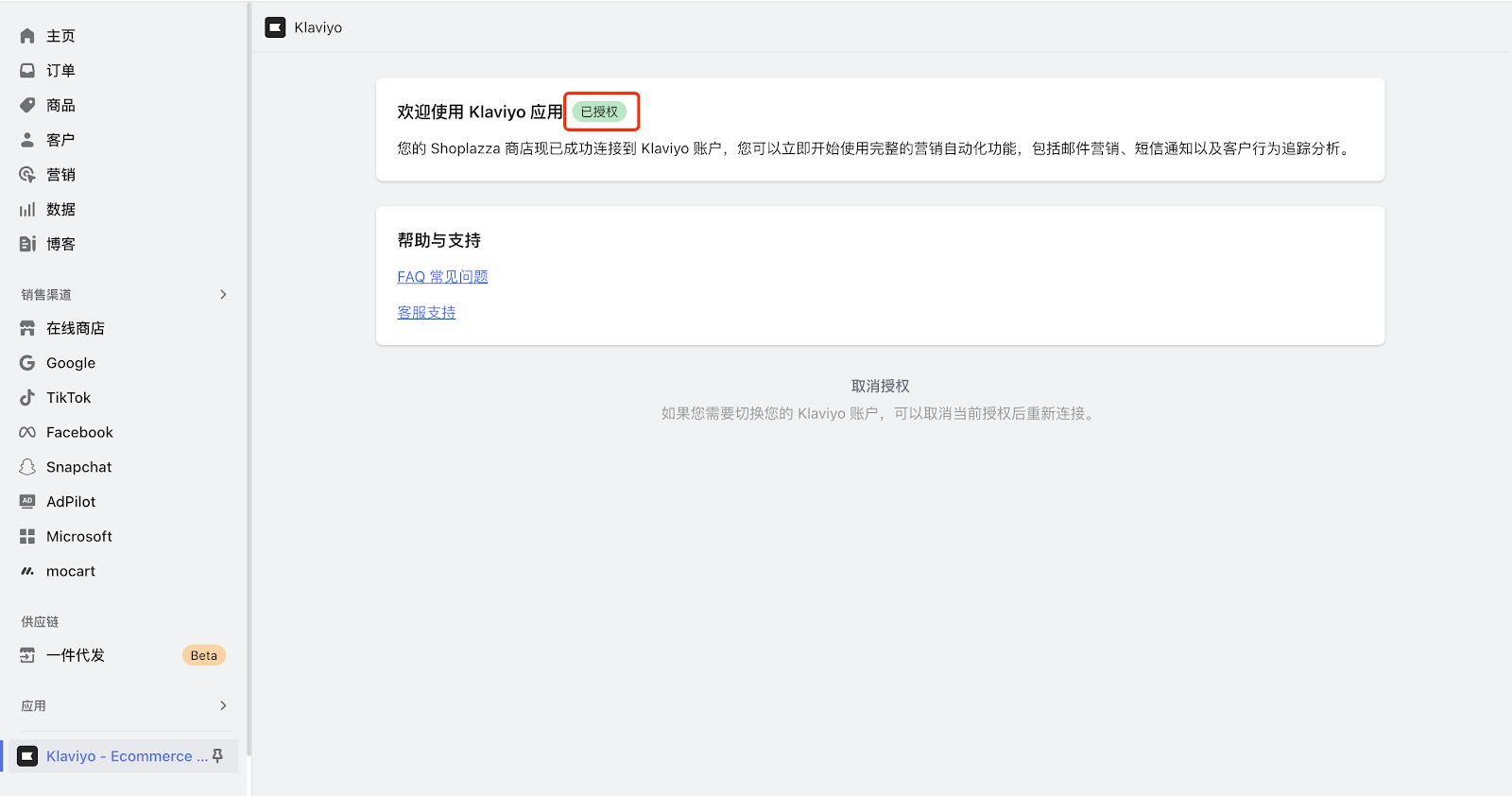Click the customers person icon
1512x796 pixels.
(x=27, y=140)
